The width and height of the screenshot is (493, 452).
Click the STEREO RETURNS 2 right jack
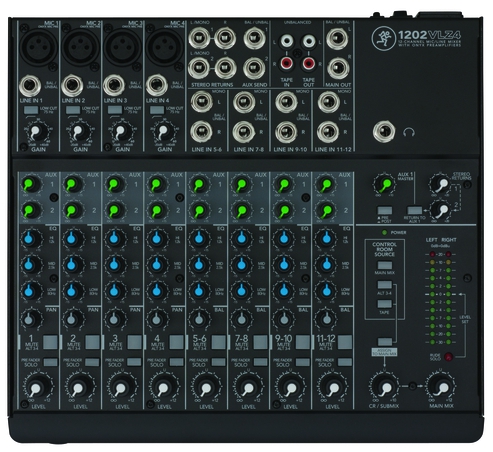(225, 68)
